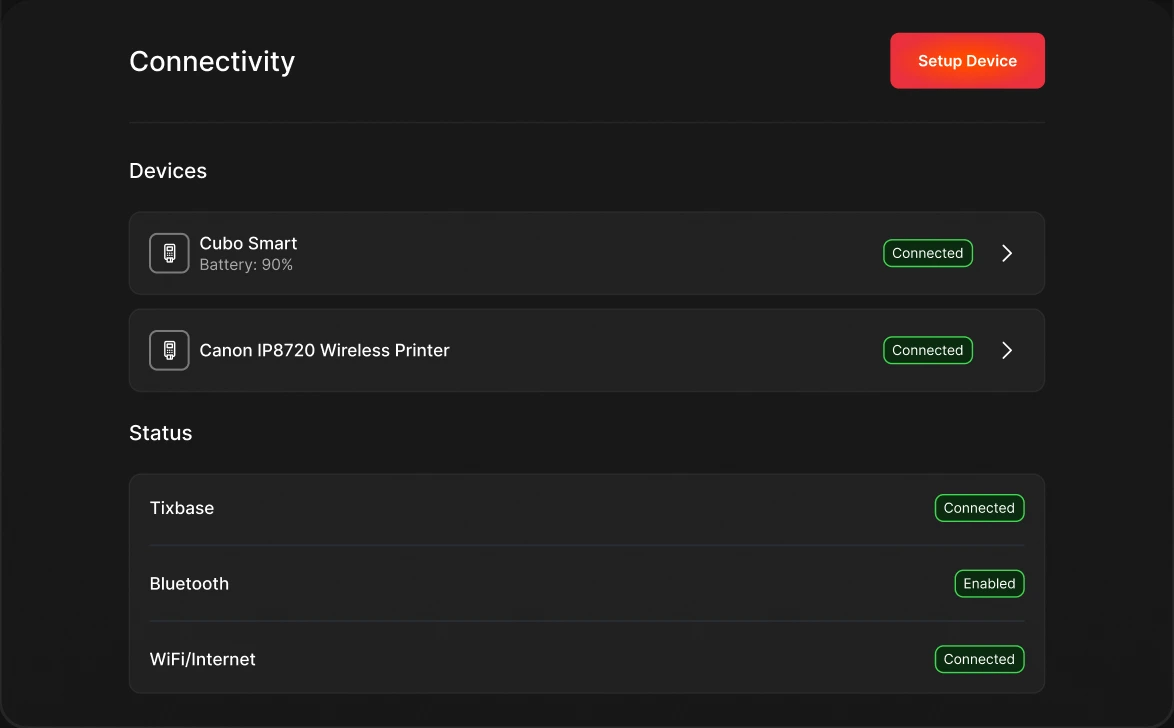Image resolution: width=1174 pixels, height=728 pixels.
Task: Select the WiFi/Internet status label
Action: click(202, 659)
